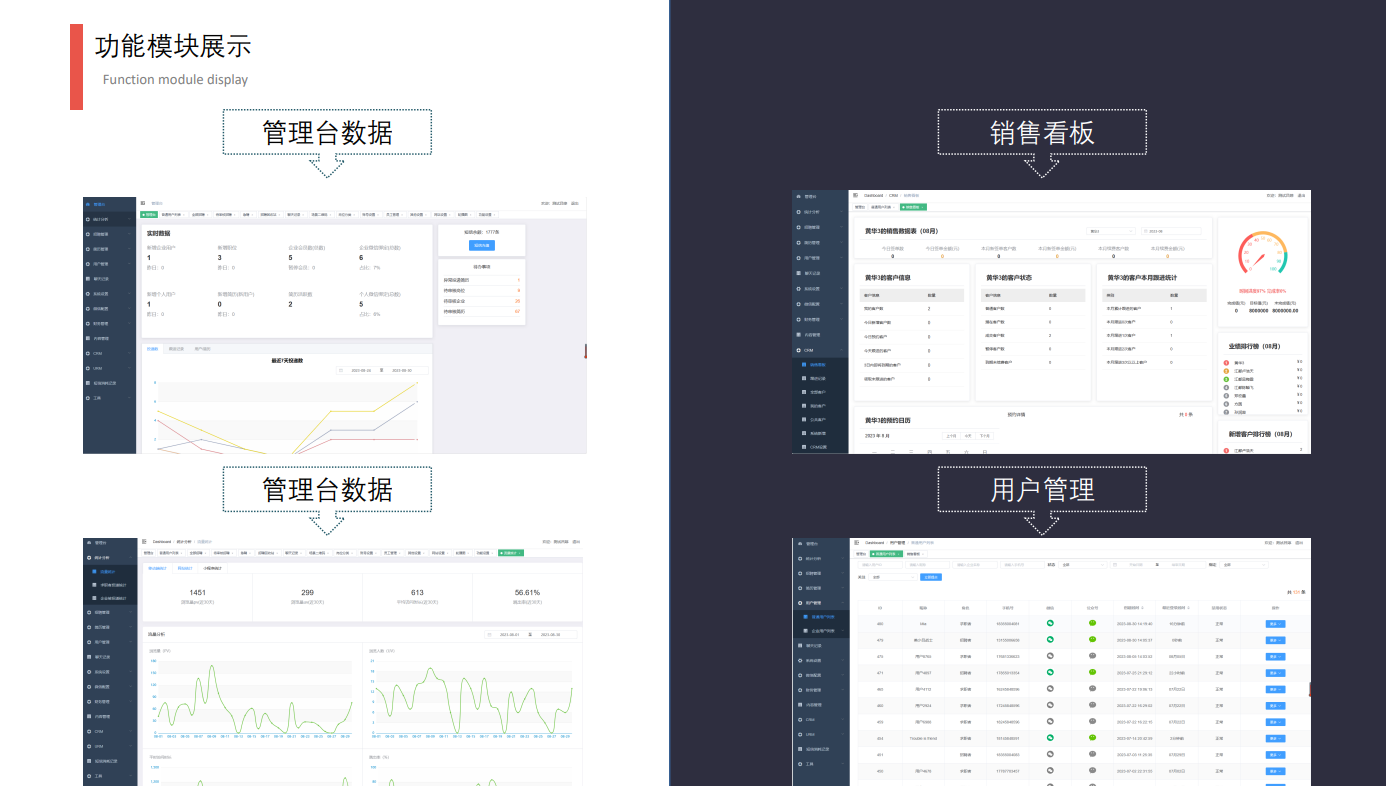Click green WeChat icon in user row 471
Screen dimensions: 1386x786
click(1050, 672)
